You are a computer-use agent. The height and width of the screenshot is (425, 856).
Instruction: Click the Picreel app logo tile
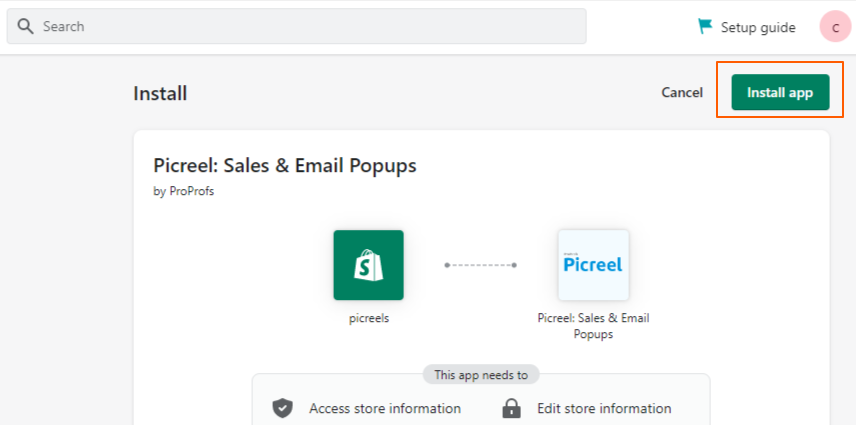point(593,265)
